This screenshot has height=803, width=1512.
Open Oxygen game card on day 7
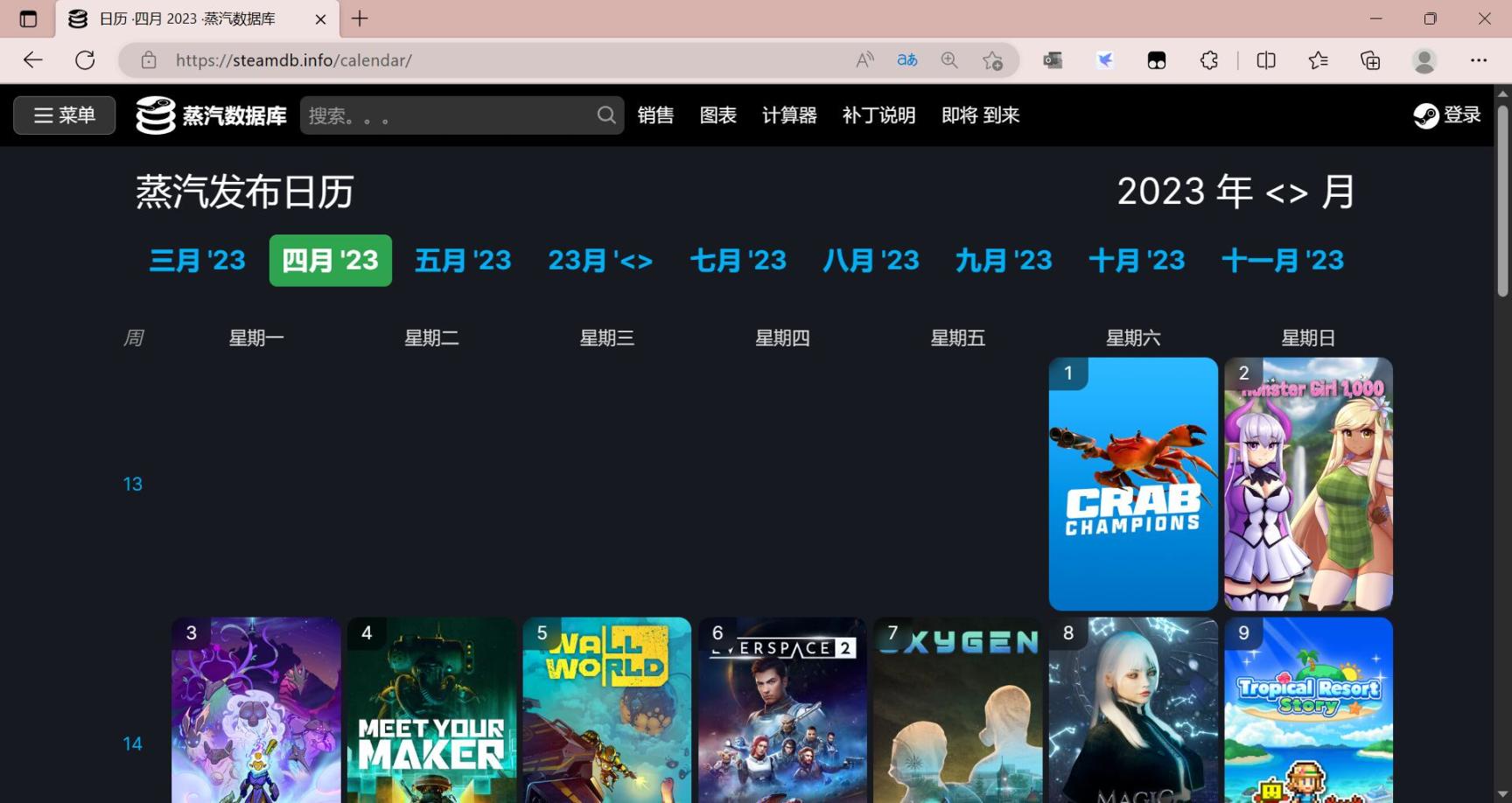pyautogui.click(x=958, y=710)
